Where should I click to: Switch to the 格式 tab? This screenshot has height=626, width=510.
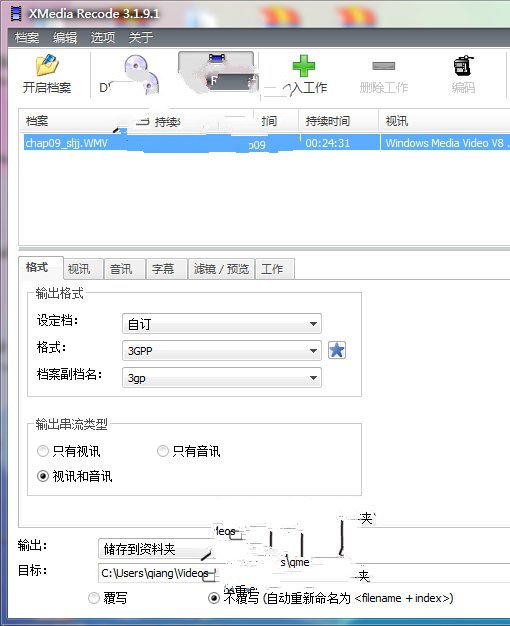(41, 267)
